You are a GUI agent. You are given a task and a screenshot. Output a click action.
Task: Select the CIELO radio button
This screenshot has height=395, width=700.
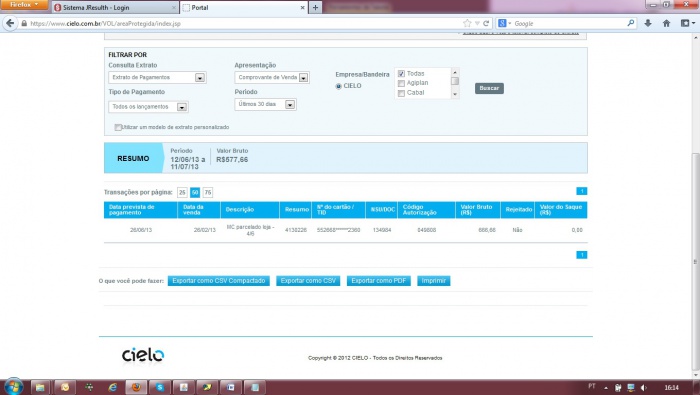pos(338,86)
